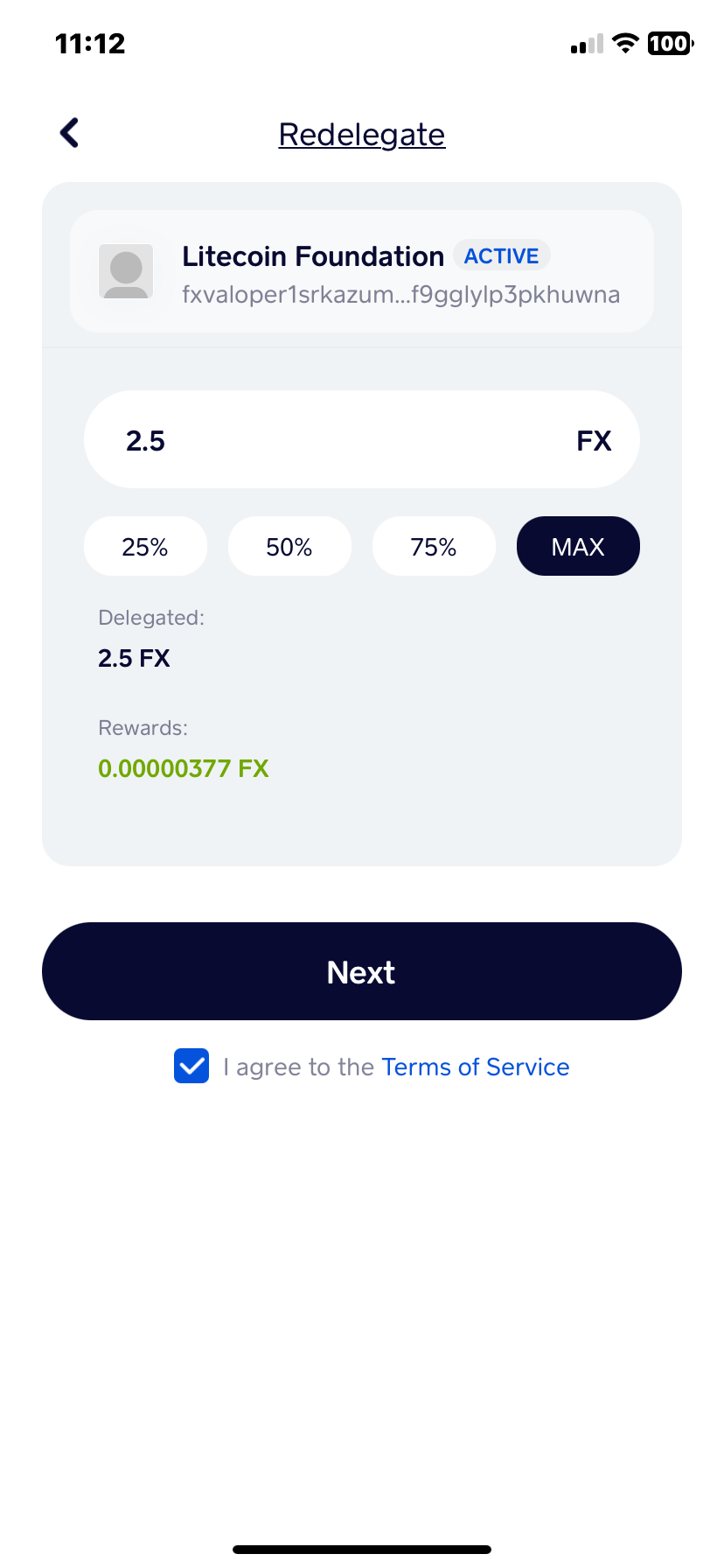This screenshot has height=1568, width=724.
Task: Tap the green rewards amount 0.00000377 FX
Action: point(184,768)
